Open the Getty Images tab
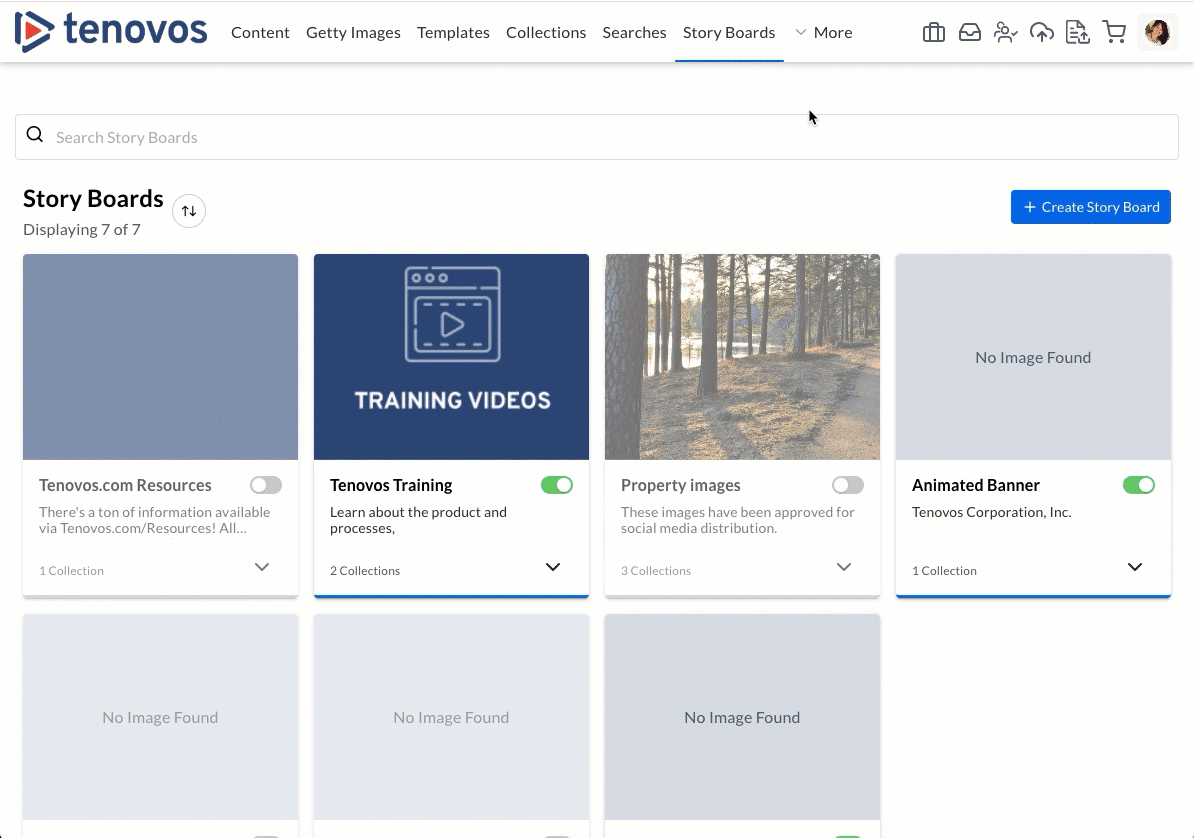The width and height of the screenshot is (1194, 838). tap(353, 32)
